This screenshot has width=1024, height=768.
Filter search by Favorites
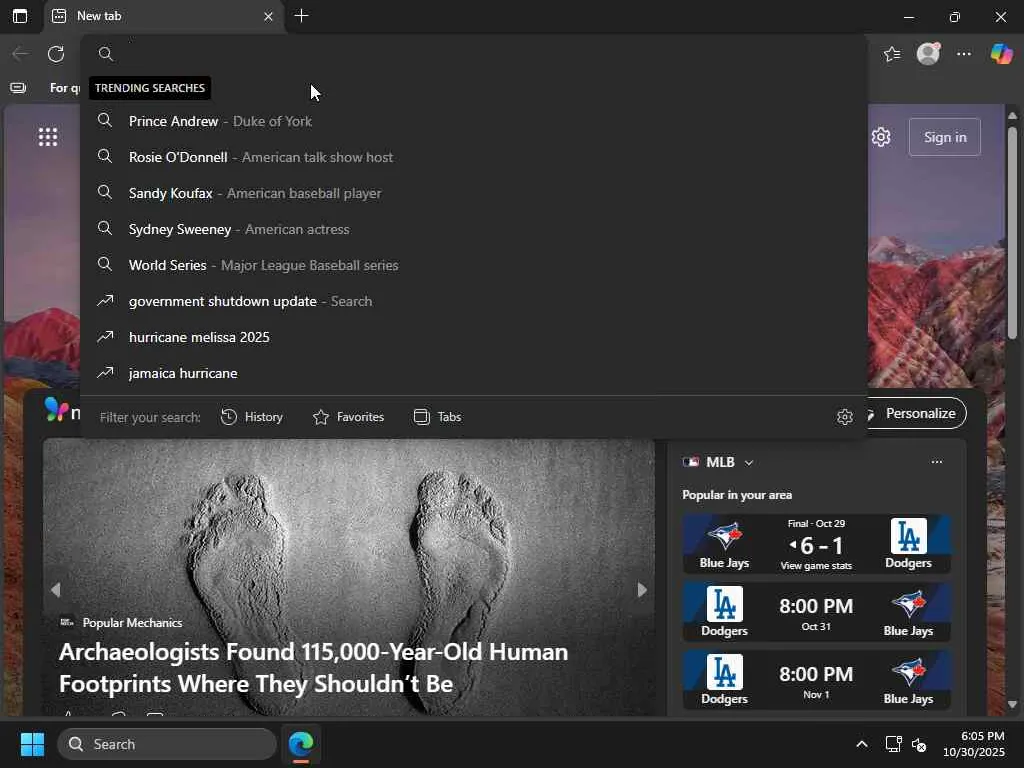click(x=348, y=417)
